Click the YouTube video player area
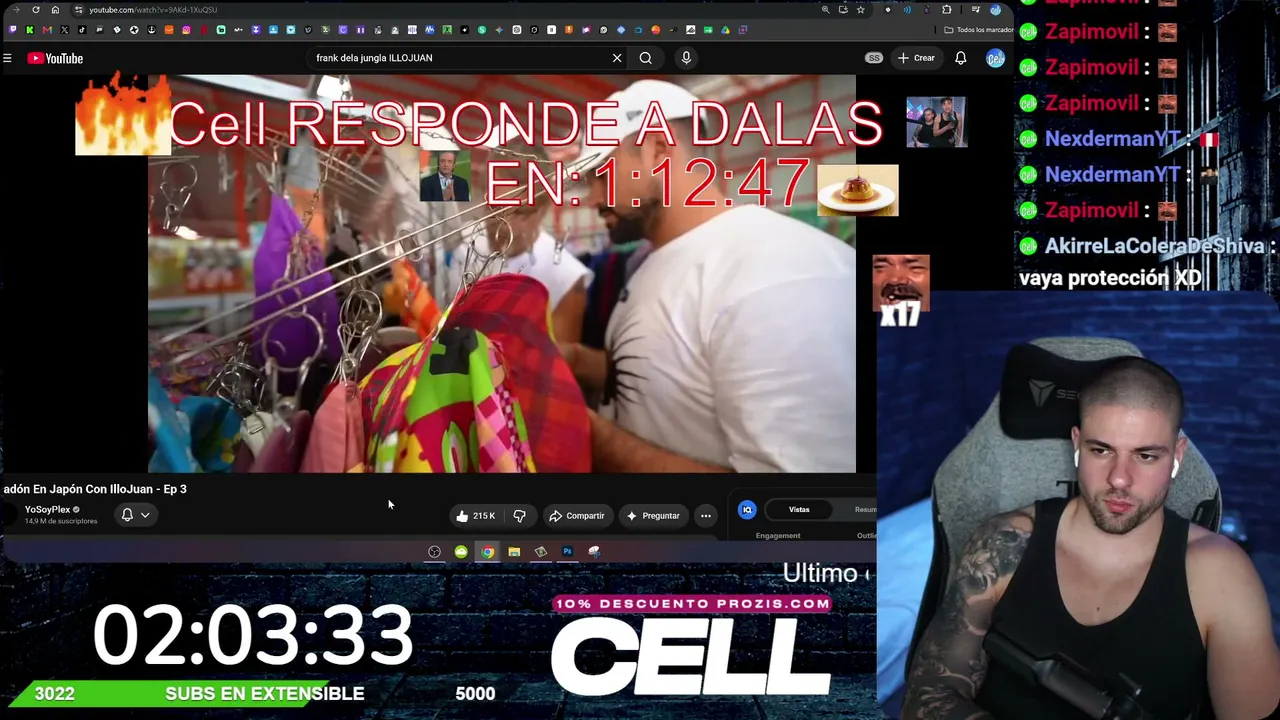This screenshot has width=1280, height=720. coord(502,273)
